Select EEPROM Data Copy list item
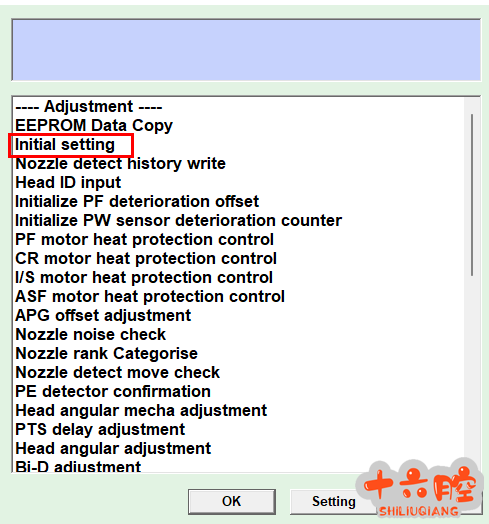Screen dimensions: 489x524 point(94,126)
